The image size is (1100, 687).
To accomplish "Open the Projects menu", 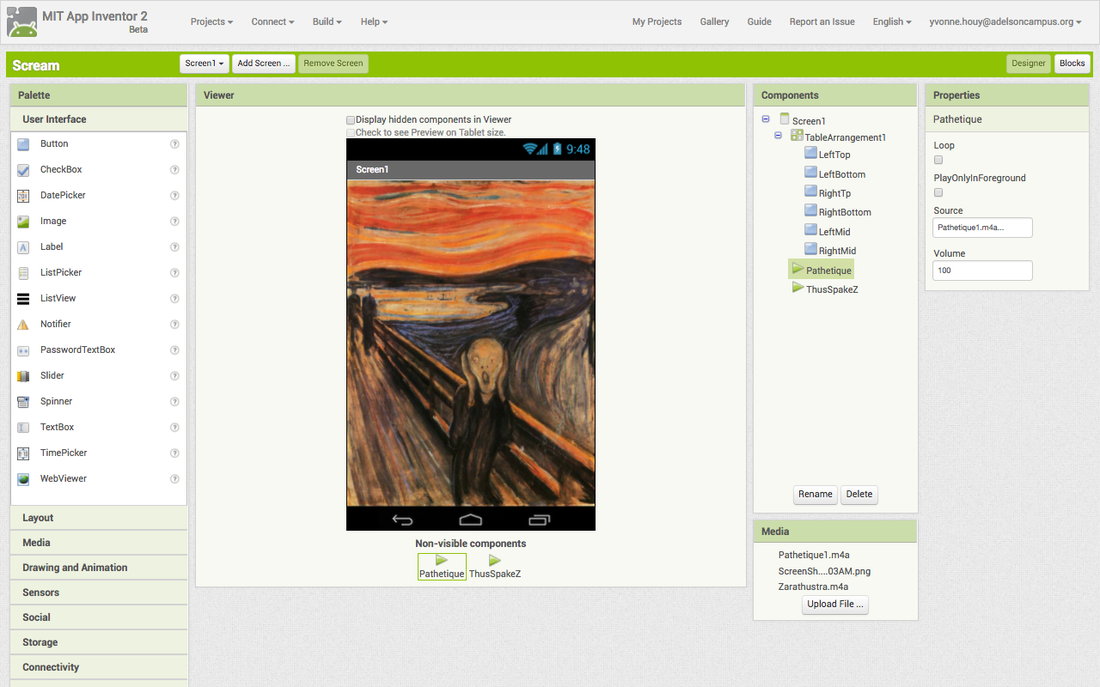I will point(211,22).
